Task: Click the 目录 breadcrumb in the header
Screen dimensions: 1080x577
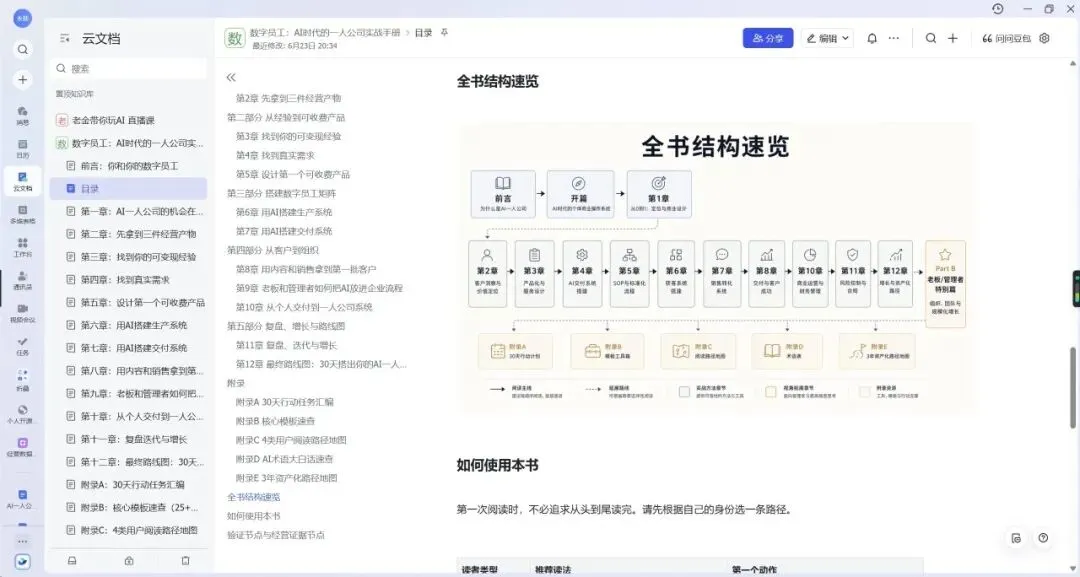Action: pyautogui.click(x=423, y=32)
